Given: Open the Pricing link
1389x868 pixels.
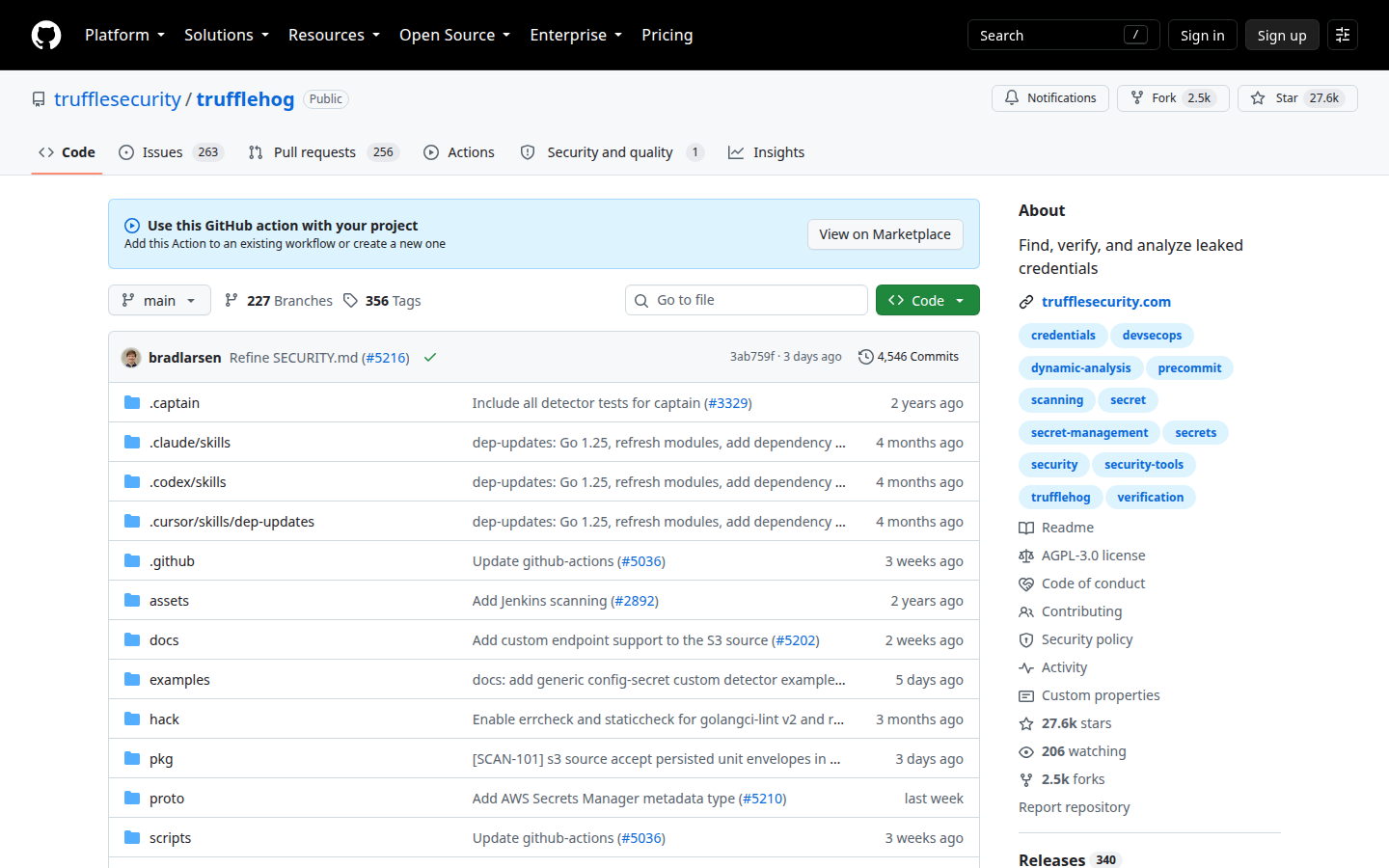Looking at the screenshot, I should pos(667,35).
